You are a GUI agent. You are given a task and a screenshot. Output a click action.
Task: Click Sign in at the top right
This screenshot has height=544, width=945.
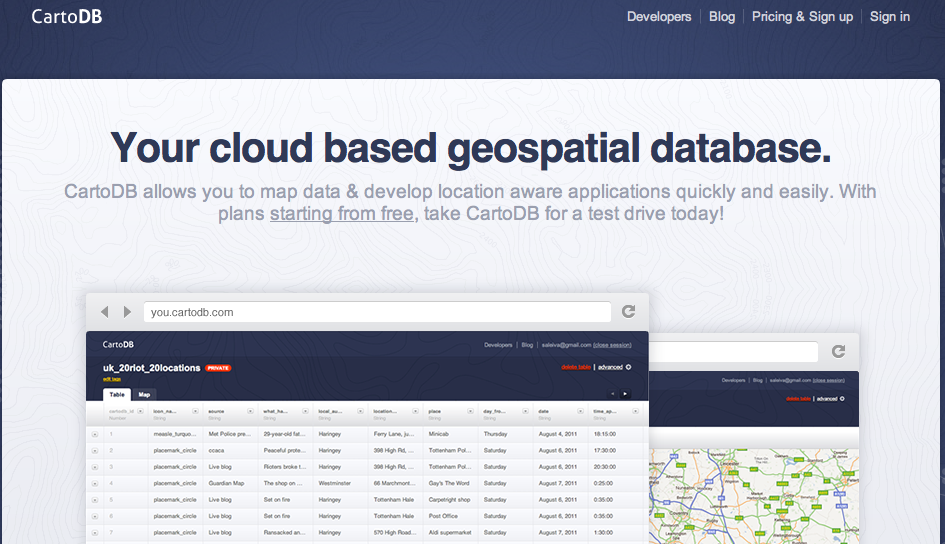(890, 17)
